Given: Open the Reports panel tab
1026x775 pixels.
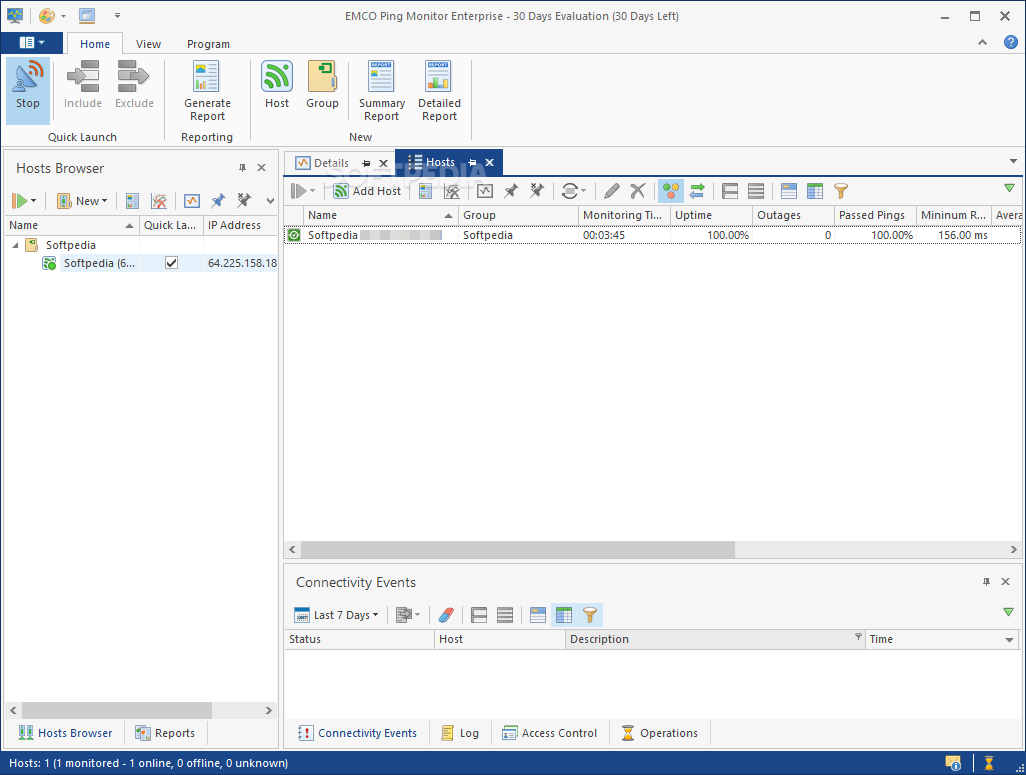Looking at the screenshot, I should coord(165,733).
